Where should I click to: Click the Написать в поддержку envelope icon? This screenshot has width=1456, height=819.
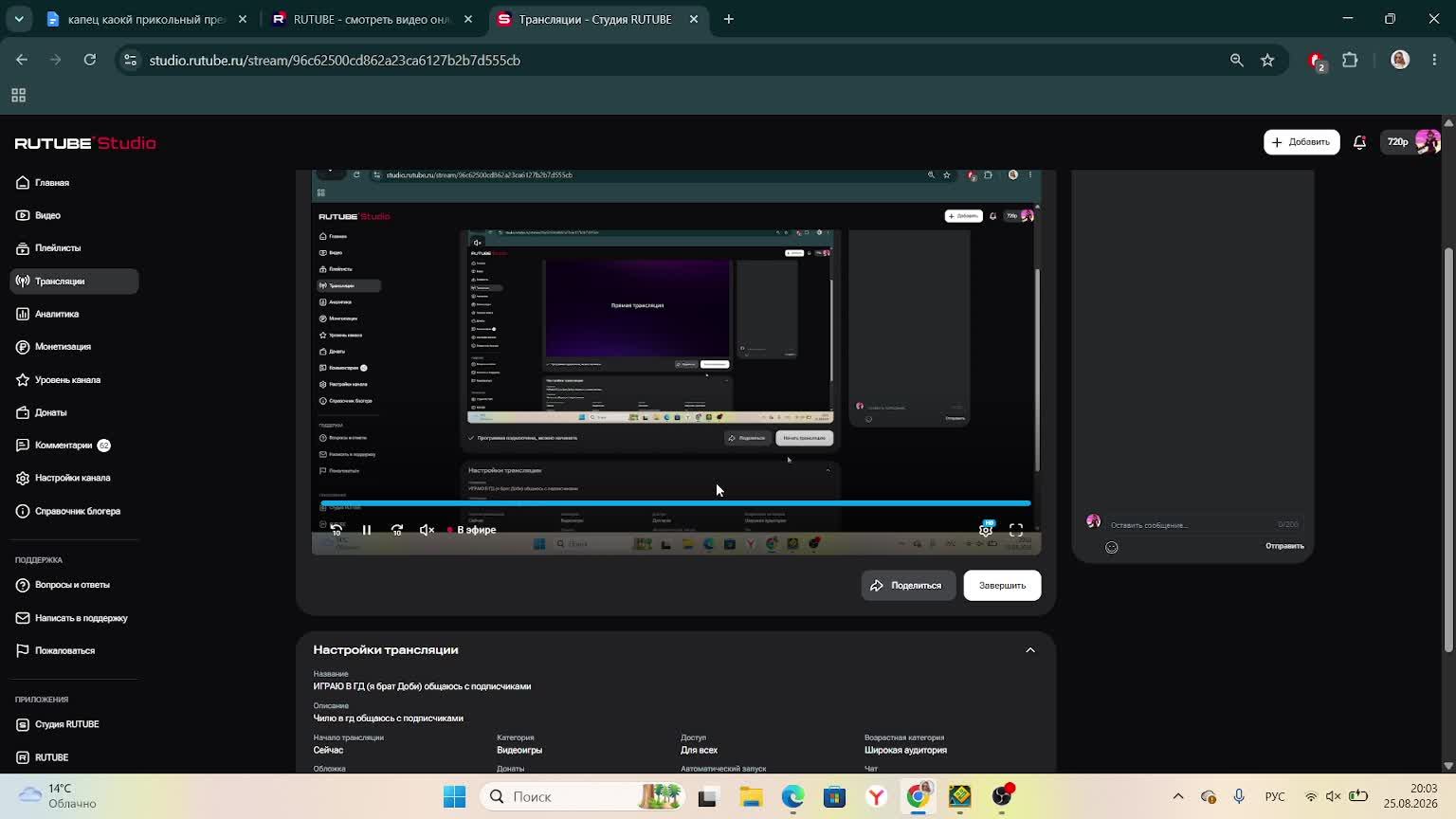23,618
